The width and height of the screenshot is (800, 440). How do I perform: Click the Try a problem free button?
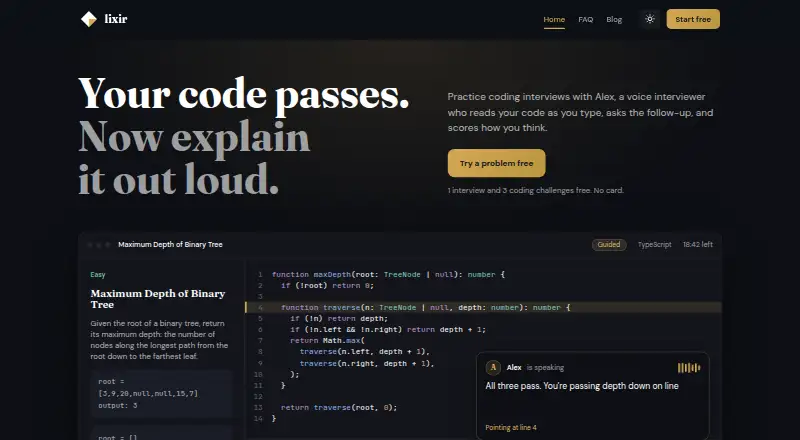496,163
